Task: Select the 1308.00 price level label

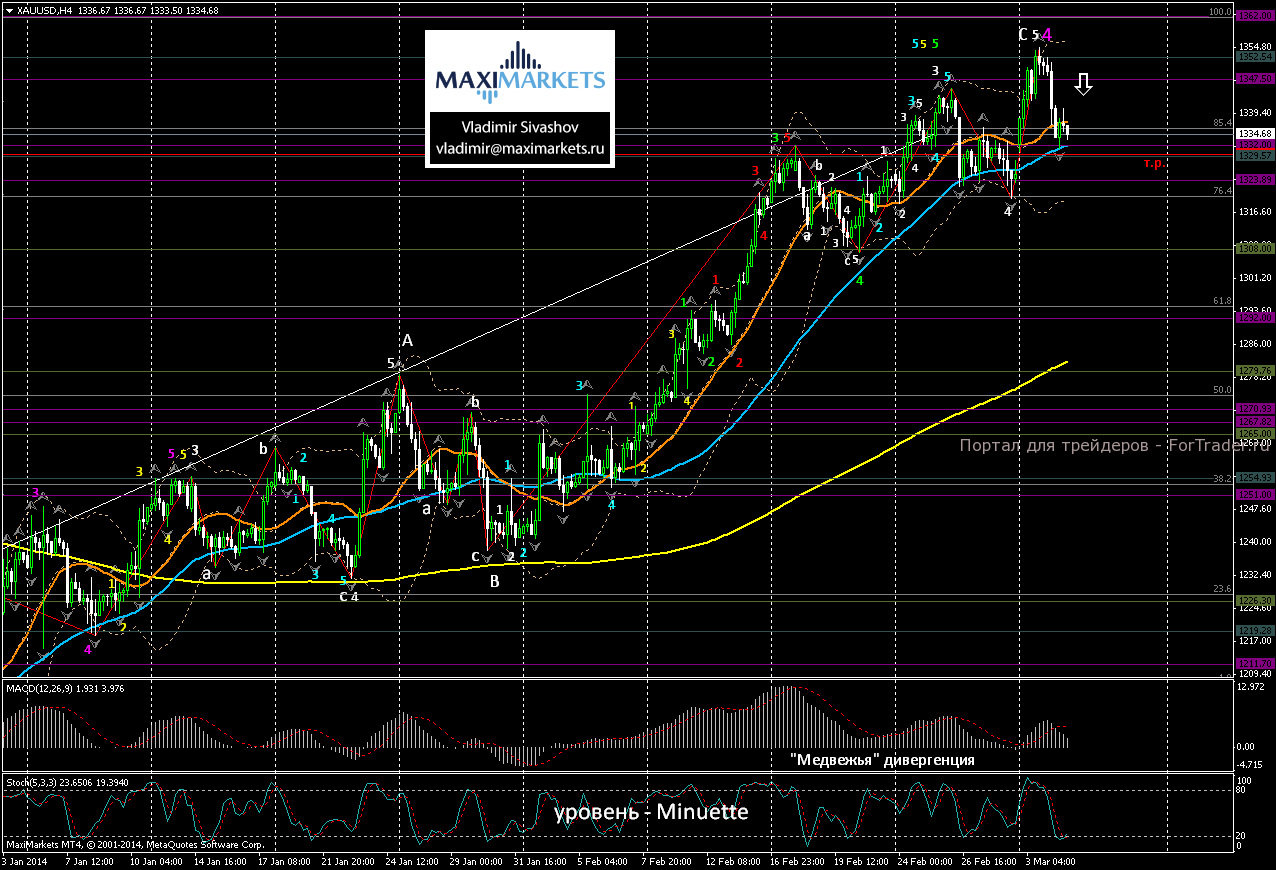Action: [1254, 247]
